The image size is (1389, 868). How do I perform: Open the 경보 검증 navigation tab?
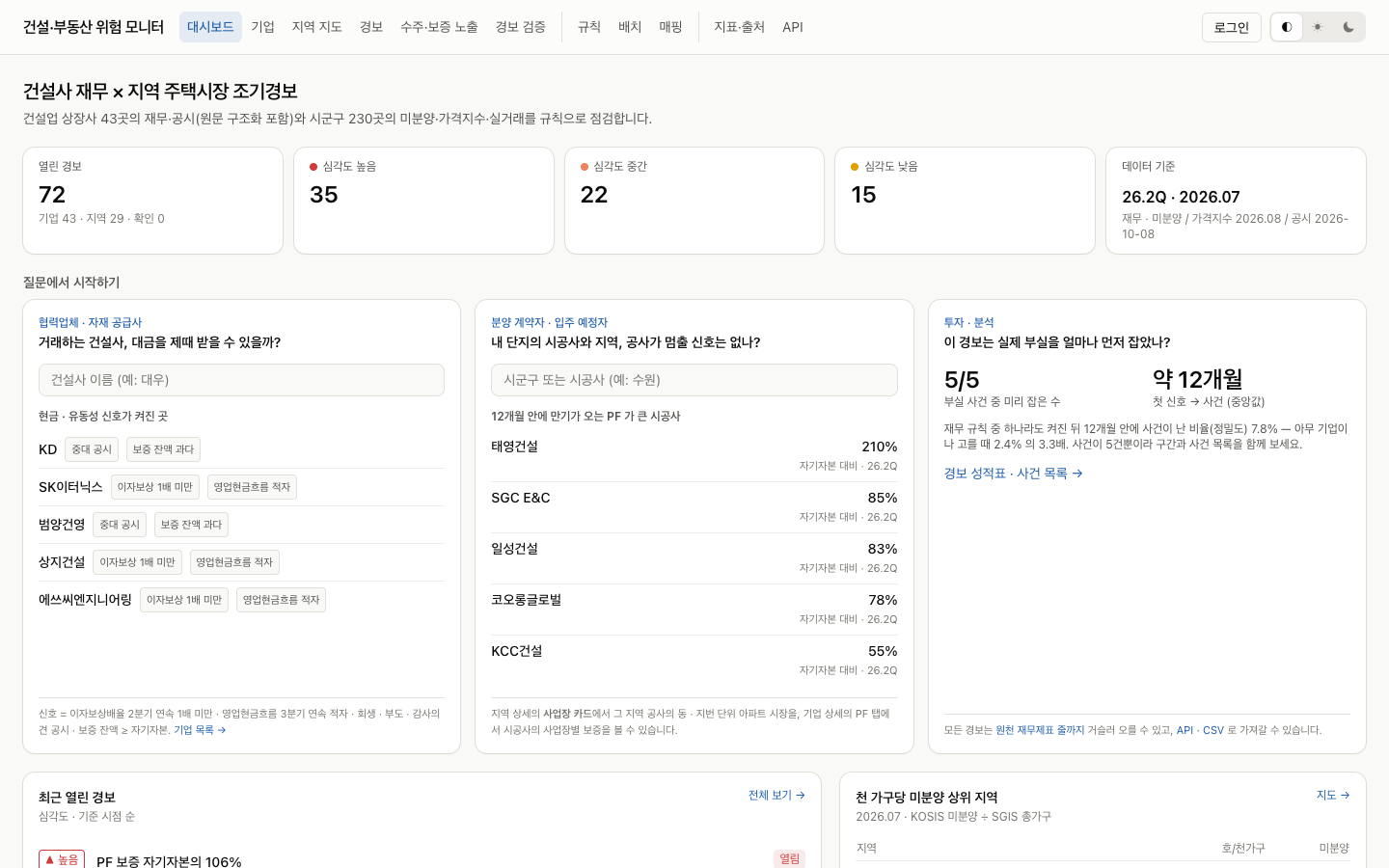pos(521,27)
